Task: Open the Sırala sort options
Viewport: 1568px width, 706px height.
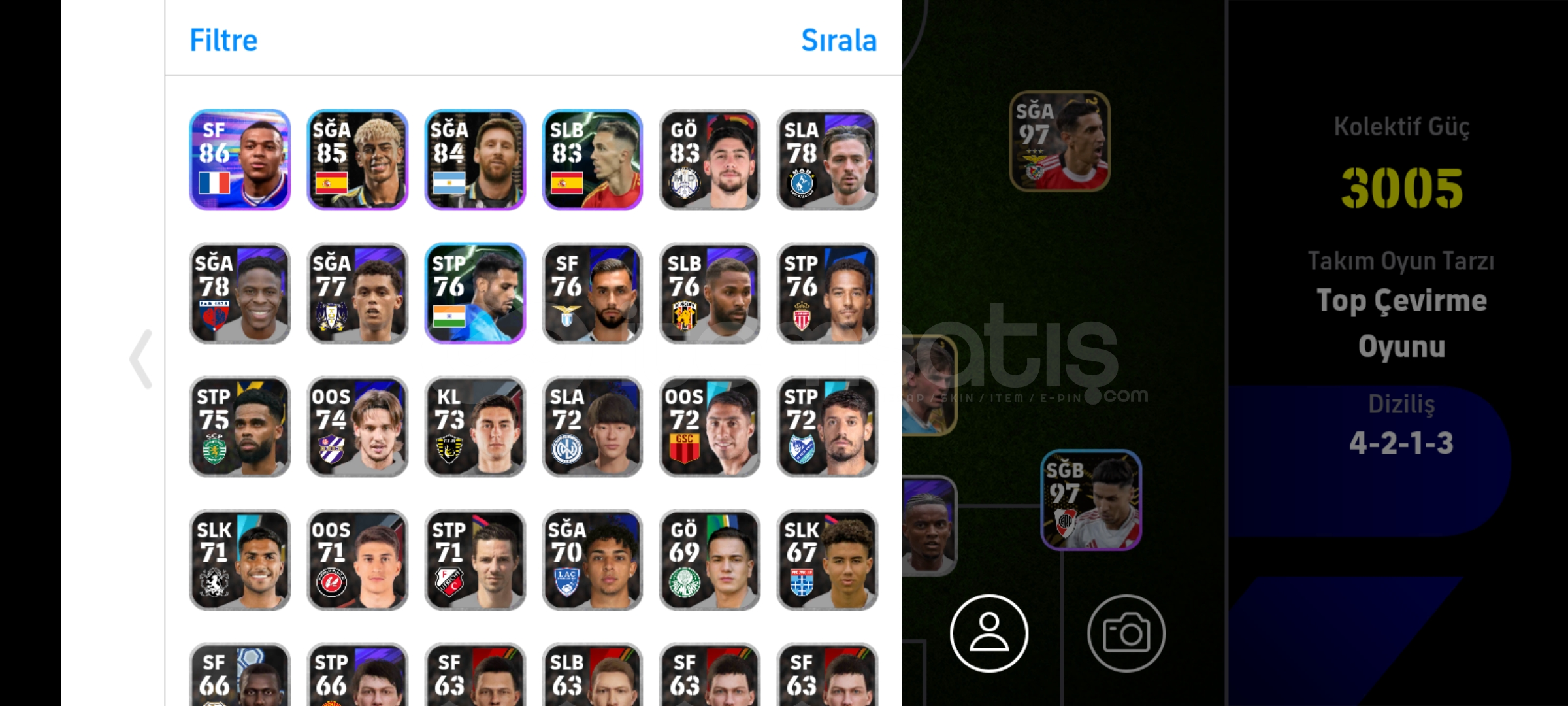Action: [839, 40]
